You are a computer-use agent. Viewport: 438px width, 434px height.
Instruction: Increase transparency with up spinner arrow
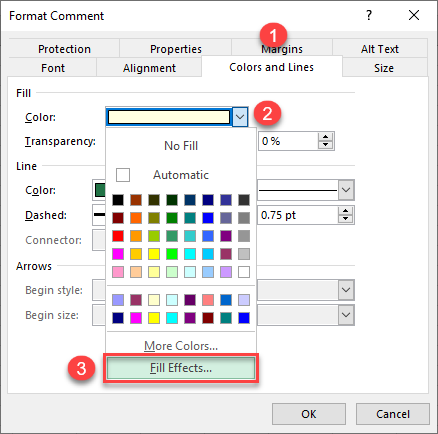325,137
